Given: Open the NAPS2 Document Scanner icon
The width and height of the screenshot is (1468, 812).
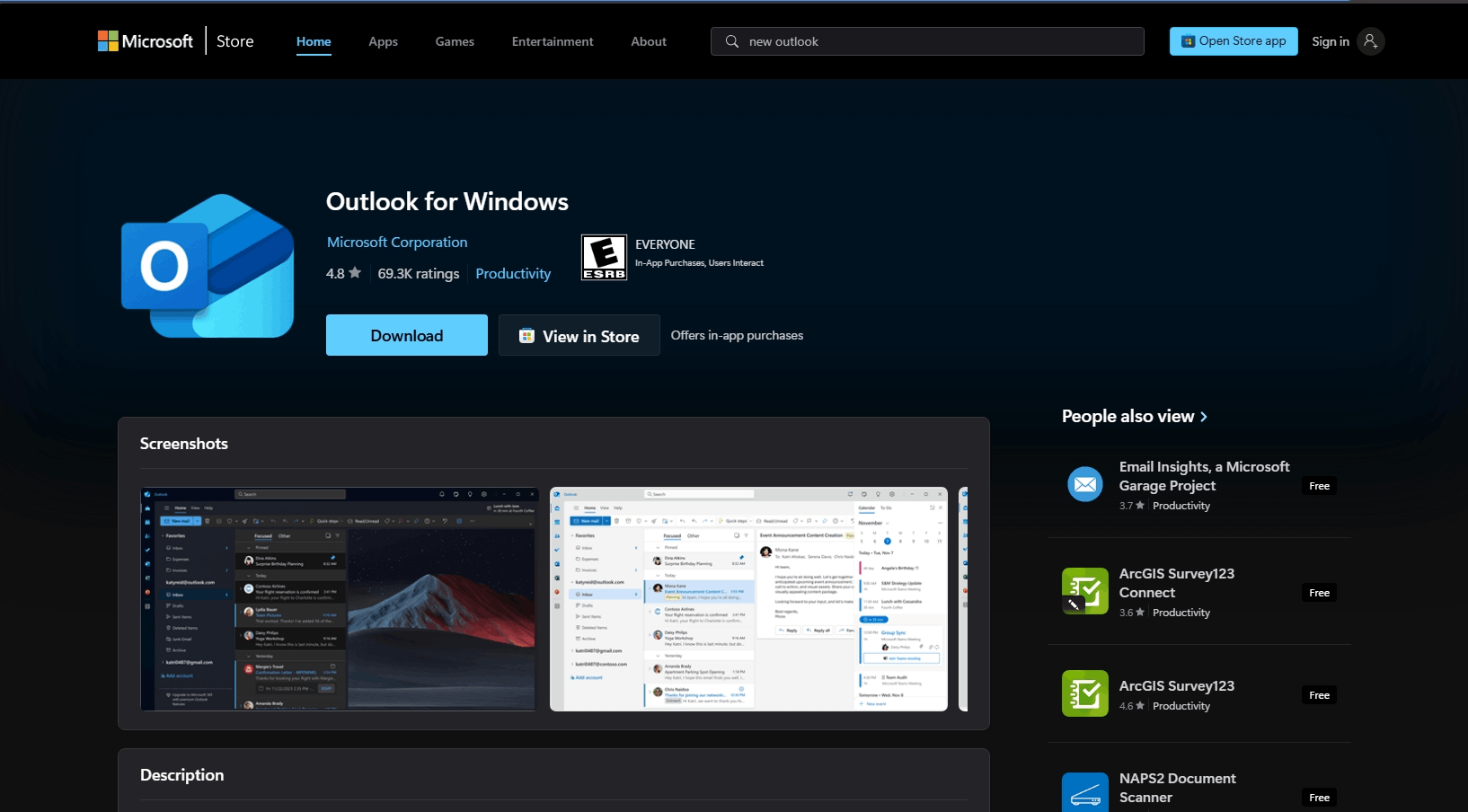Looking at the screenshot, I should point(1085,792).
